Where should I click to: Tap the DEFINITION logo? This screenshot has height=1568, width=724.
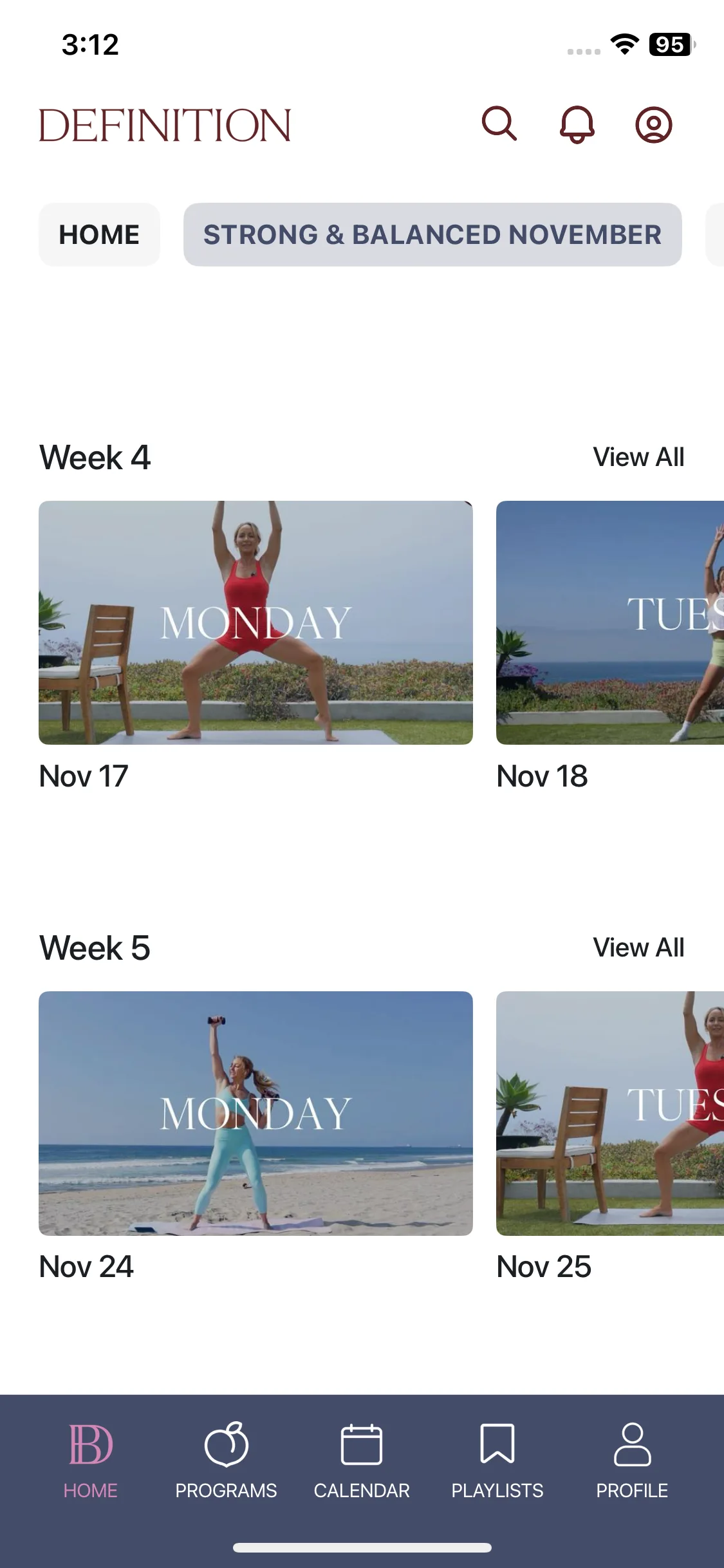pos(165,125)
